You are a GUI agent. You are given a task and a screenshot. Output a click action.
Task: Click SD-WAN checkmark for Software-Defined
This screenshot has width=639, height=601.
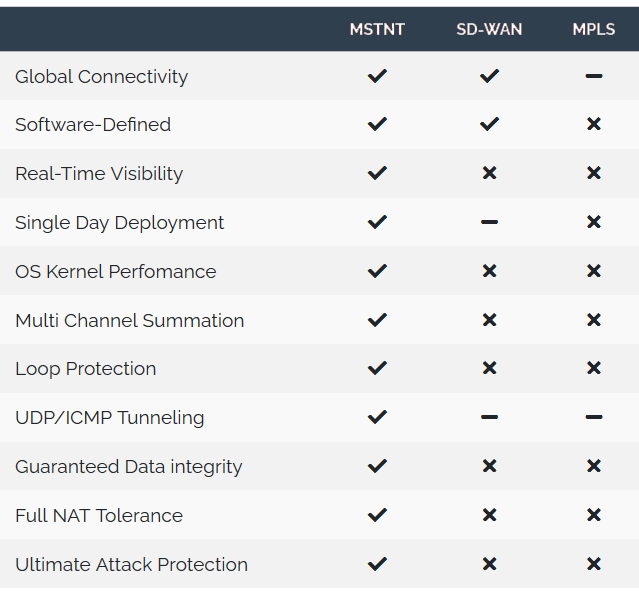pyautogui.click(x=489, y=124)
